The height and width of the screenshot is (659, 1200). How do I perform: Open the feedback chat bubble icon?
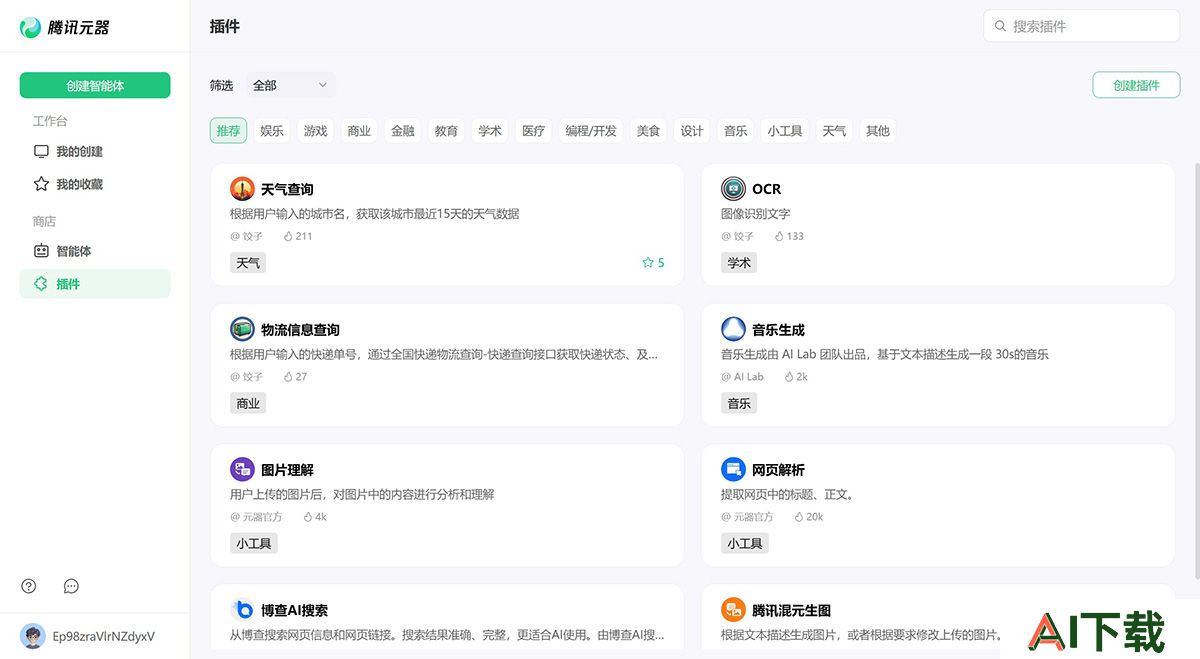71,586
